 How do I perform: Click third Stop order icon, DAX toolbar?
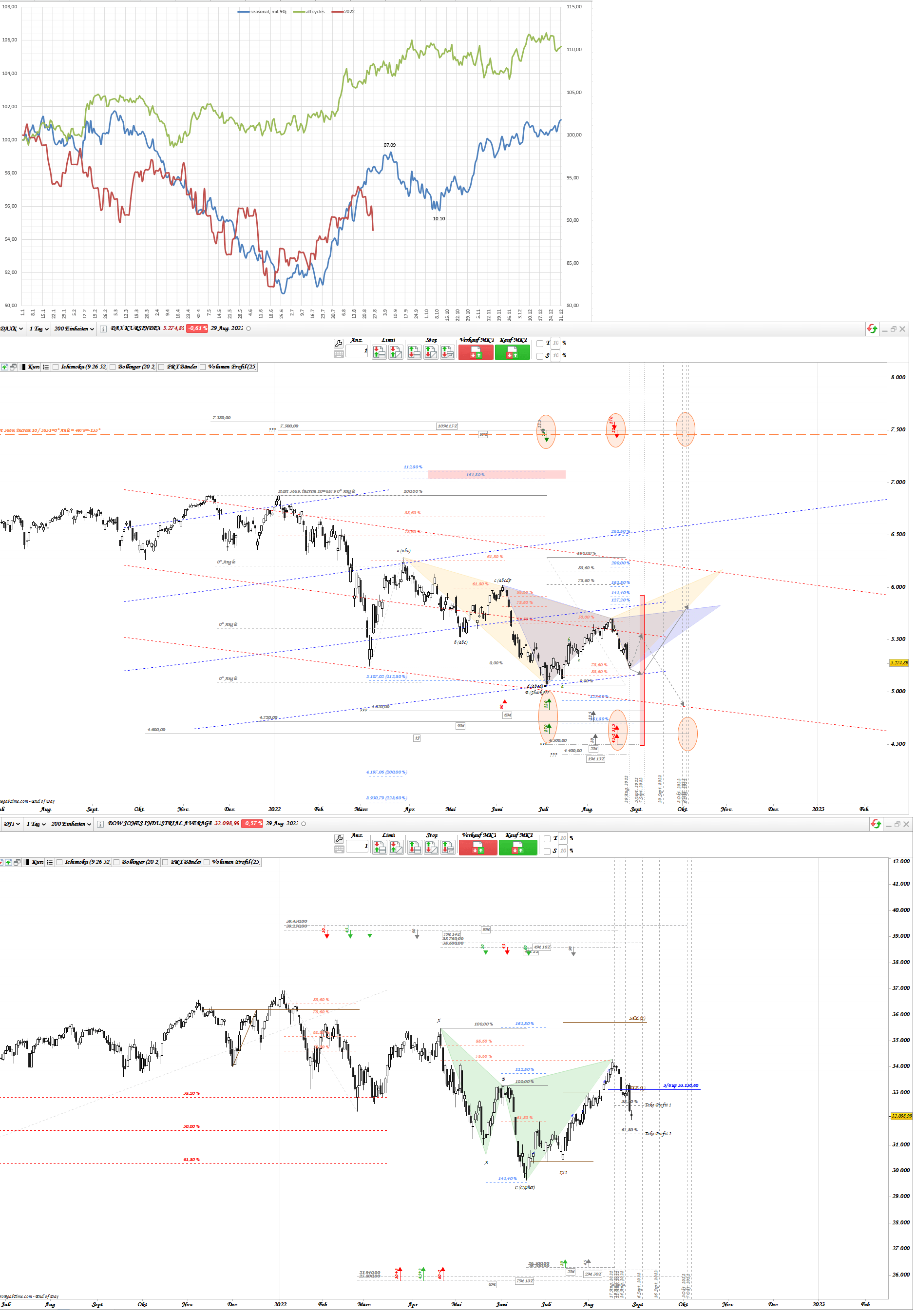click(x=447, y=352)
